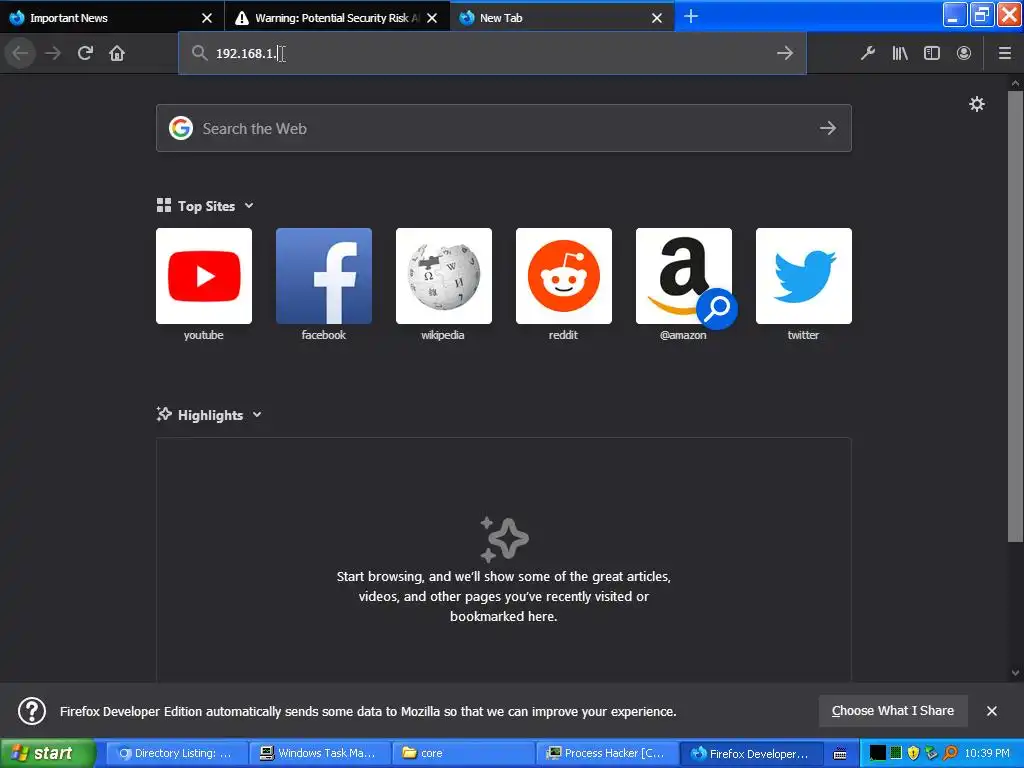
Task: Select the New Tab tab
Action: pos(562,18)
